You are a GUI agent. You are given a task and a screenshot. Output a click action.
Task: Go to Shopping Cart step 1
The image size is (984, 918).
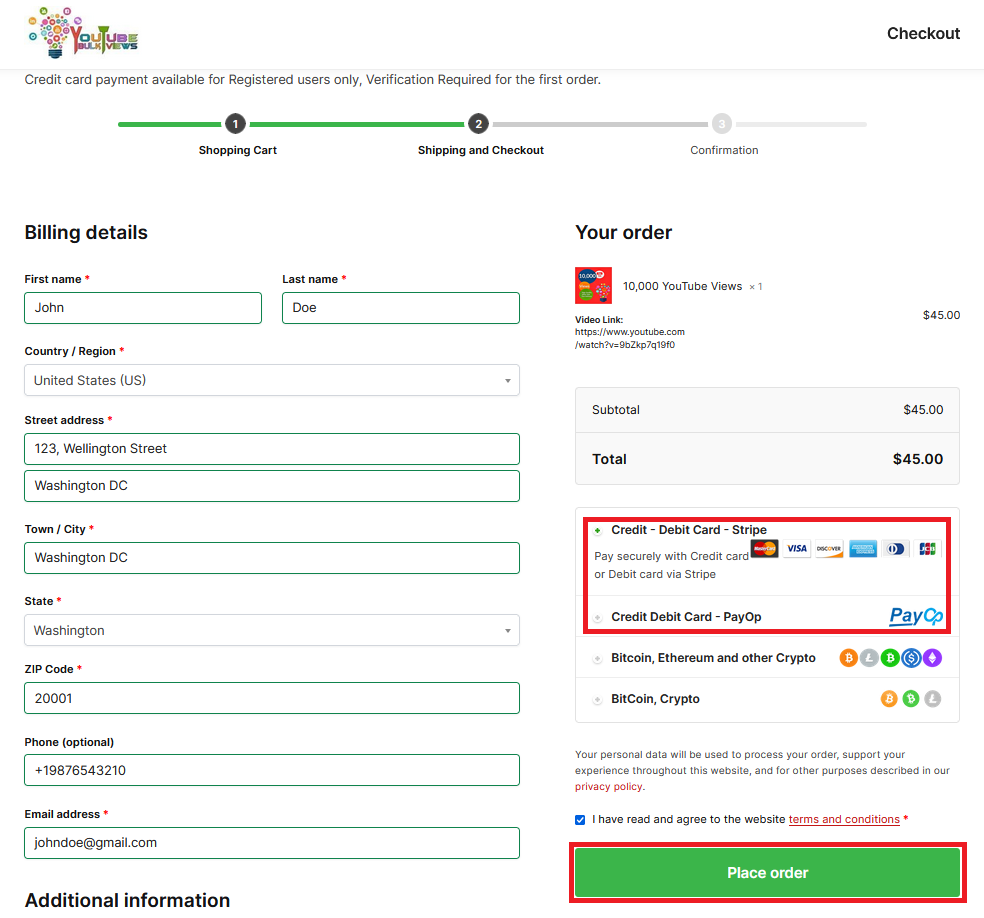[x=235, y=124]
